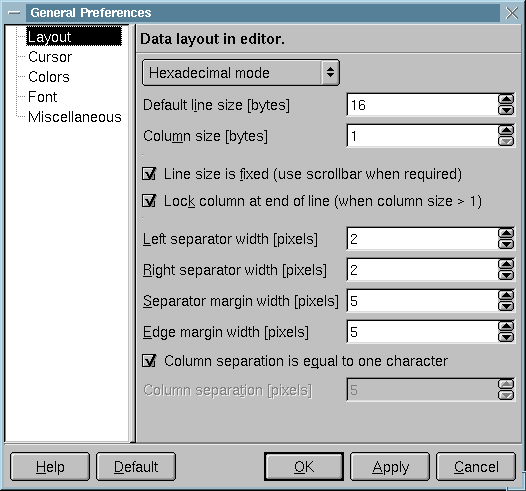Open the Miscellaneous preferences page
526x491 pixels.
tap(74, 117)
